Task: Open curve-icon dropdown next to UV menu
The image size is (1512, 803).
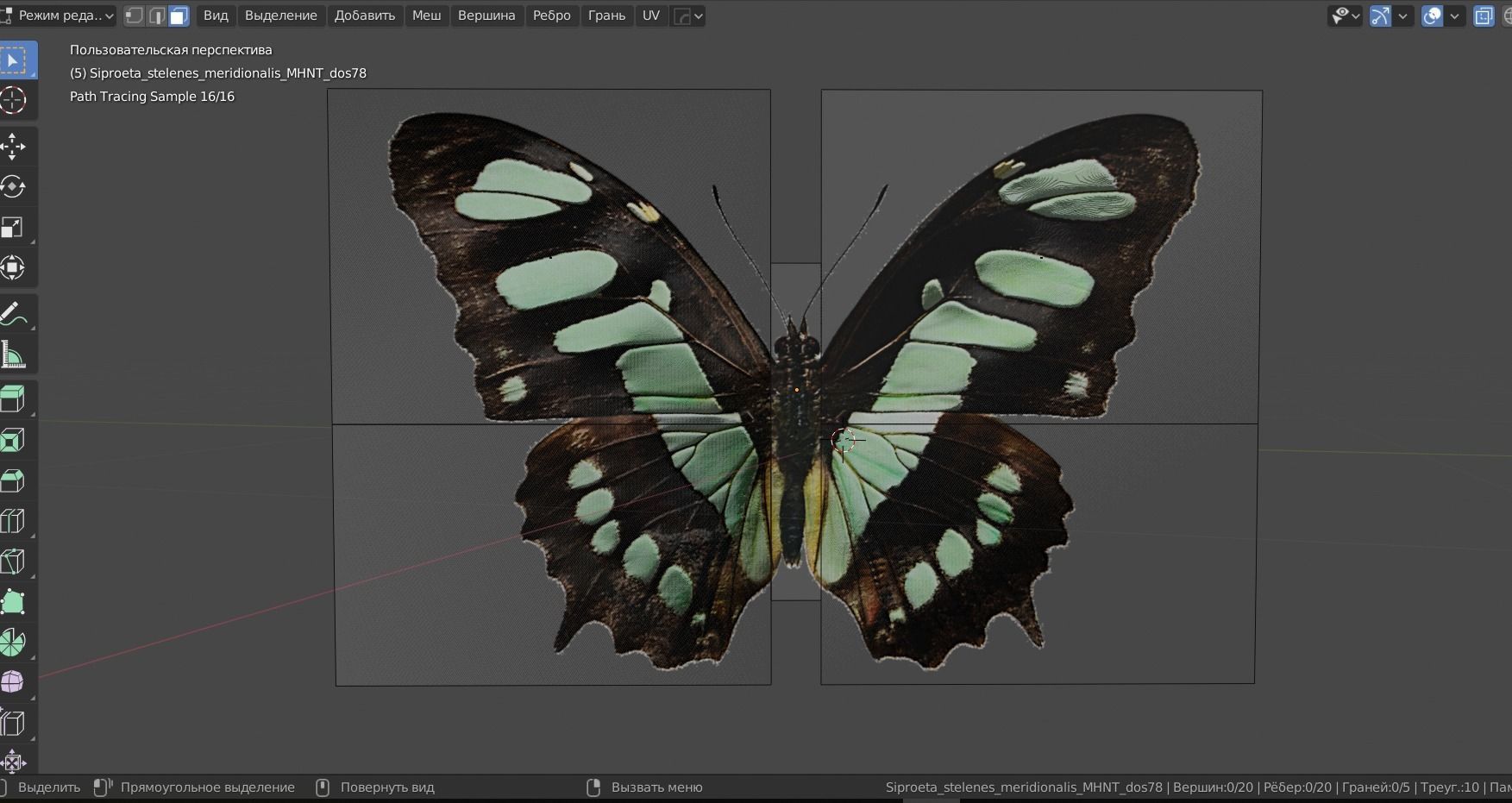Action: point(688,16)
